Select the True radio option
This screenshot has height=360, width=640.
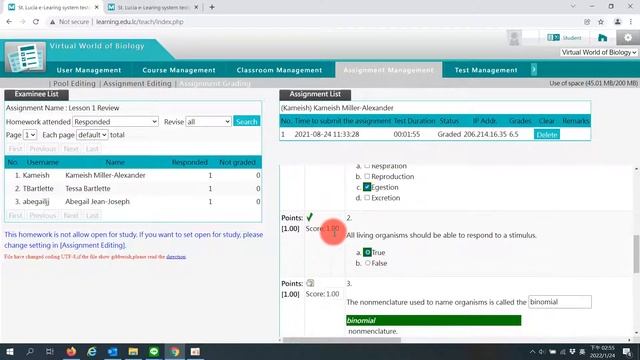[367, 252]
